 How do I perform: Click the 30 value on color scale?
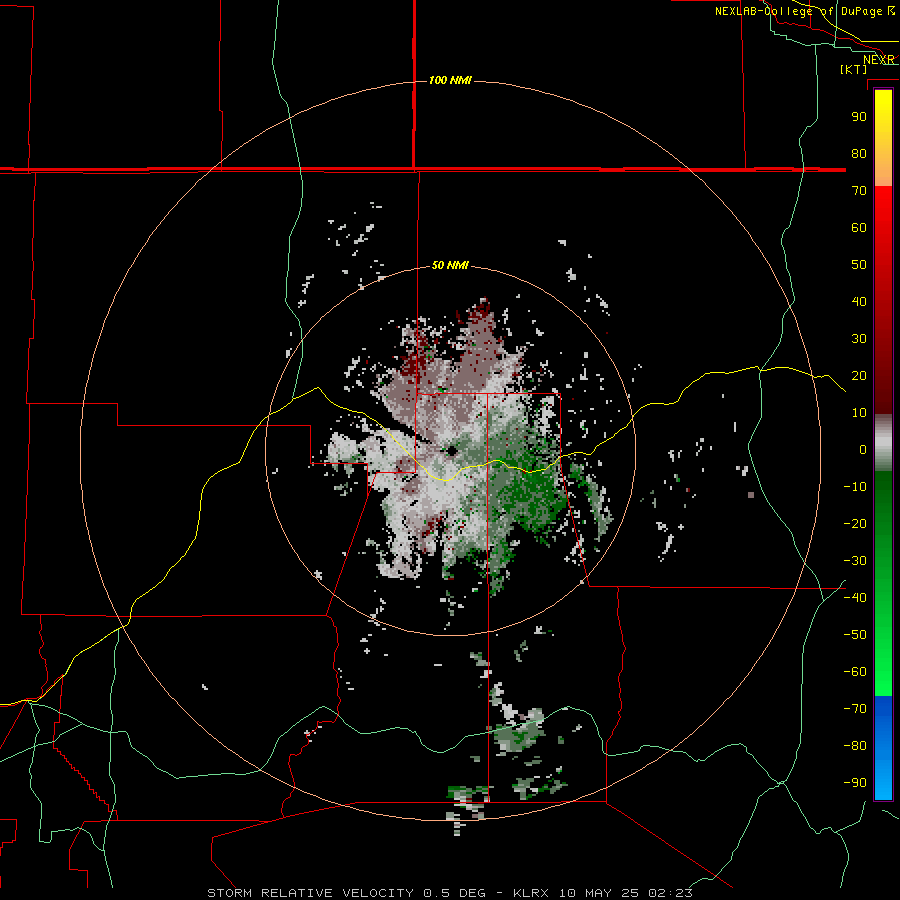(x=859, y=339)
